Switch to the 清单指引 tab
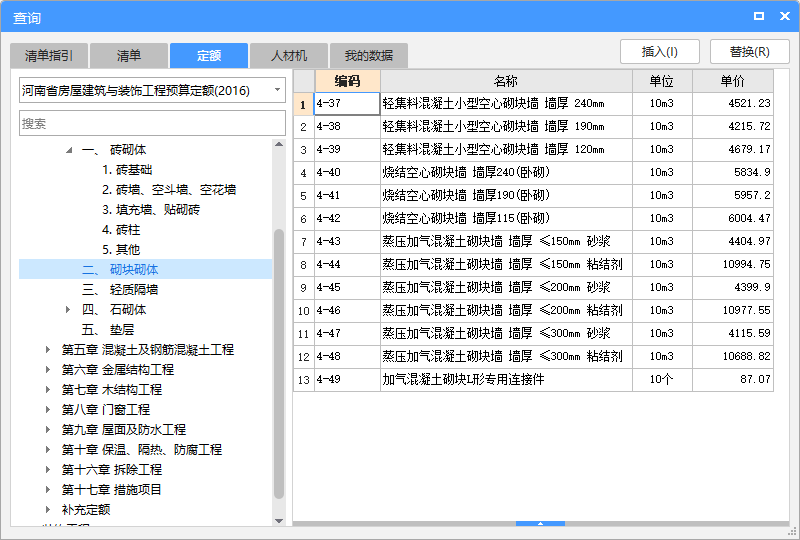The image size is (800, 540). tap(49, 56)
